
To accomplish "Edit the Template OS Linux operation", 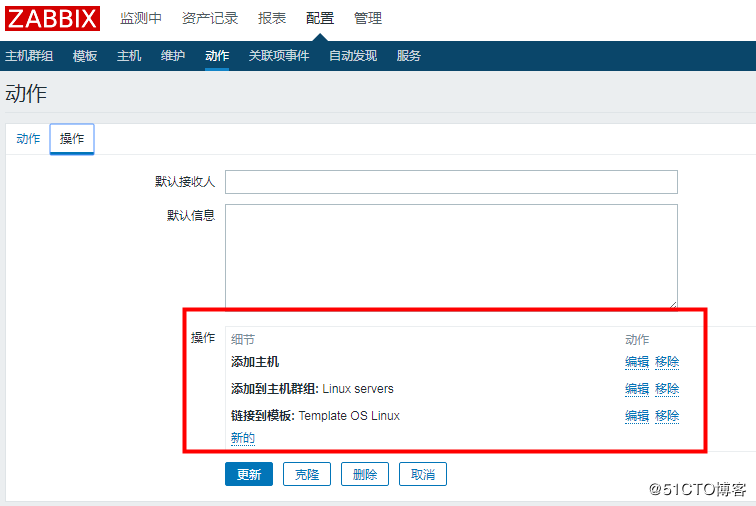I will [637, 416].
